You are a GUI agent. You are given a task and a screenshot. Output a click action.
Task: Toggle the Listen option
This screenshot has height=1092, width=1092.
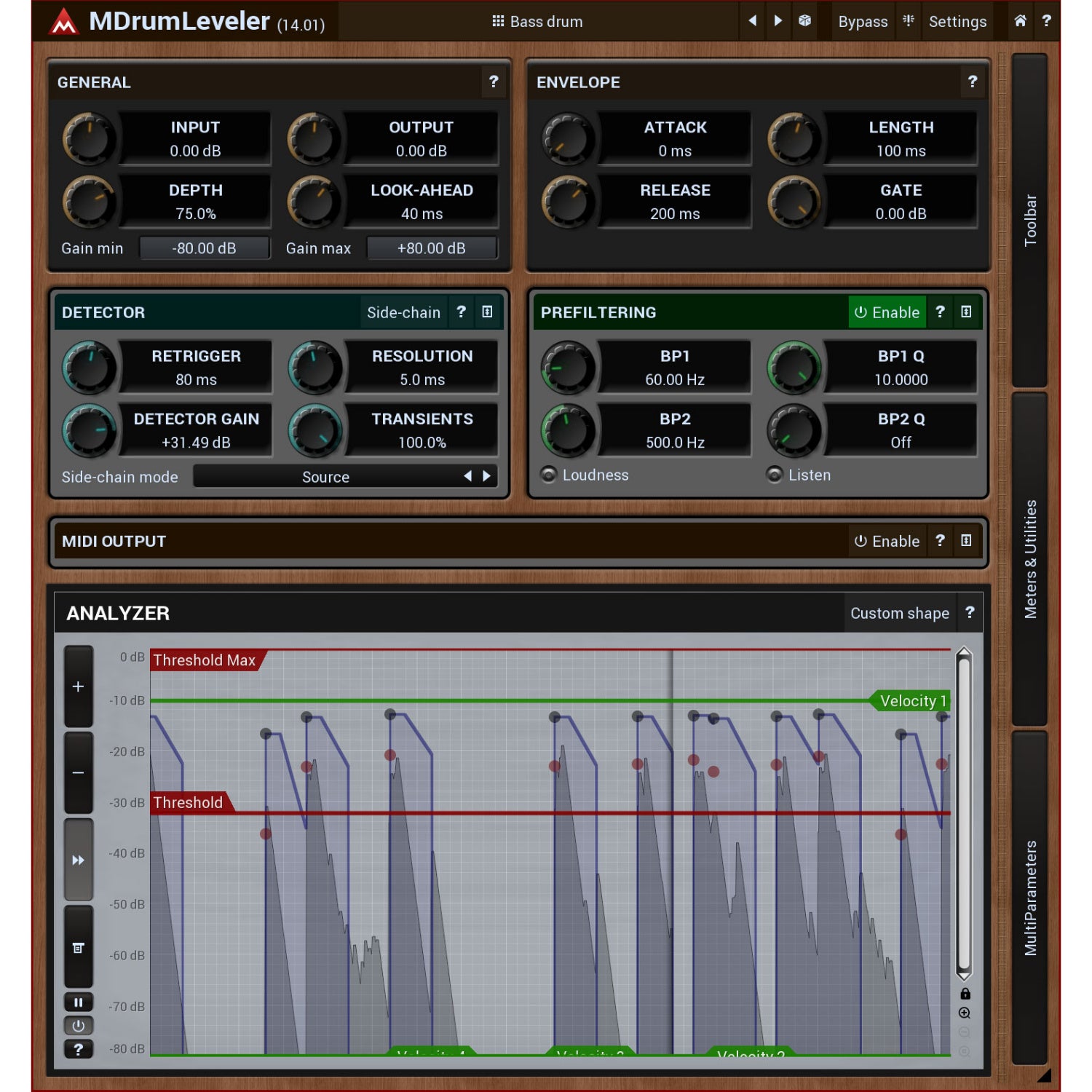point(799,475)
